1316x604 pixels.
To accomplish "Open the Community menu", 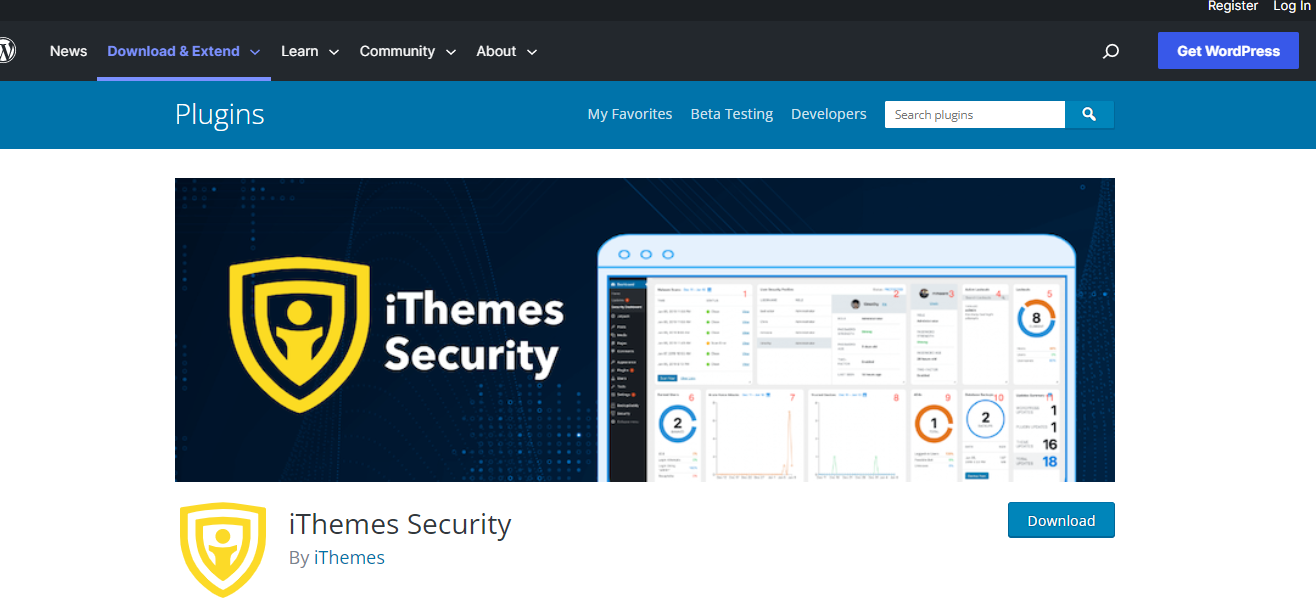I will coord(397,51).
